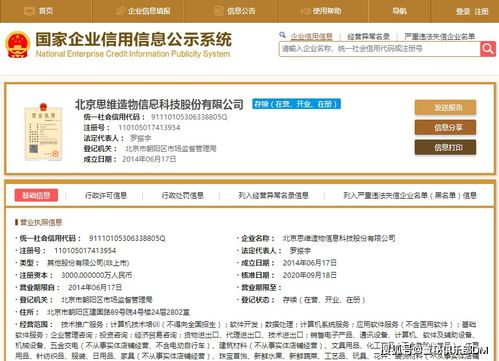The image size is (499, 361).
Task: Click the 信息打印 button
Action: click(x=445, y=147)
